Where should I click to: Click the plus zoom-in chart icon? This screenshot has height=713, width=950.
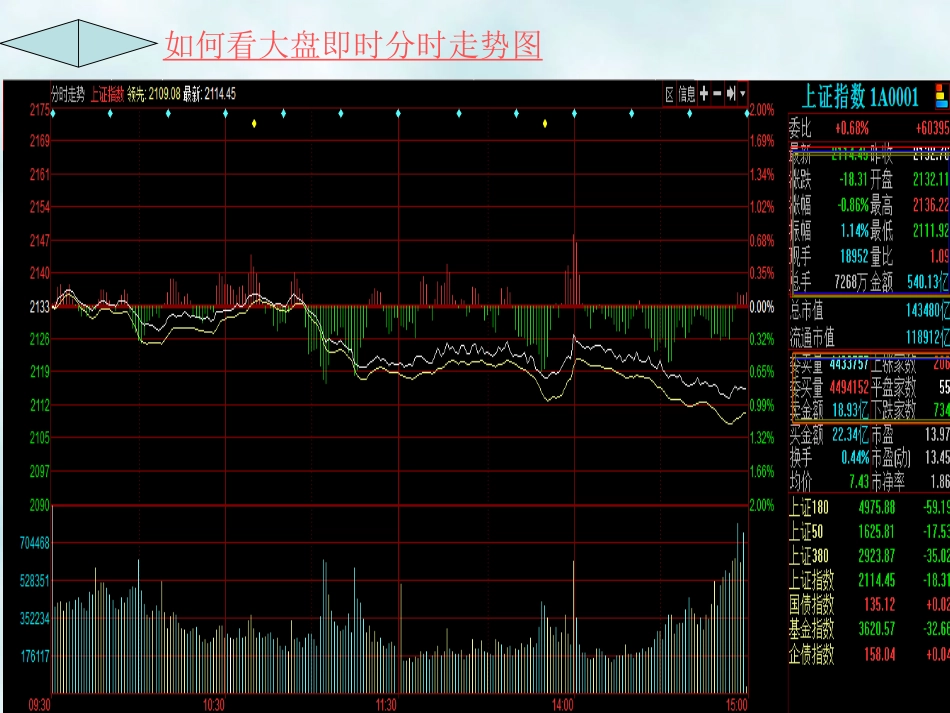click(703, 94)
